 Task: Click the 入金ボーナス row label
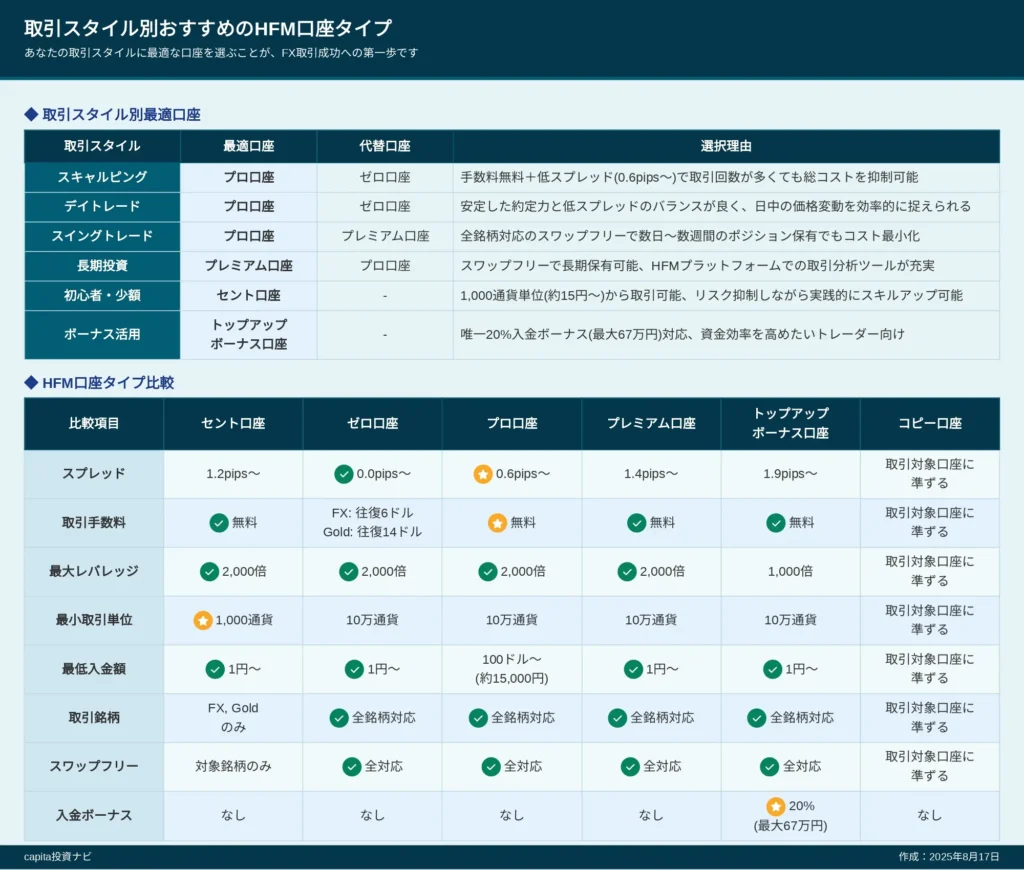tap(94, 815)
